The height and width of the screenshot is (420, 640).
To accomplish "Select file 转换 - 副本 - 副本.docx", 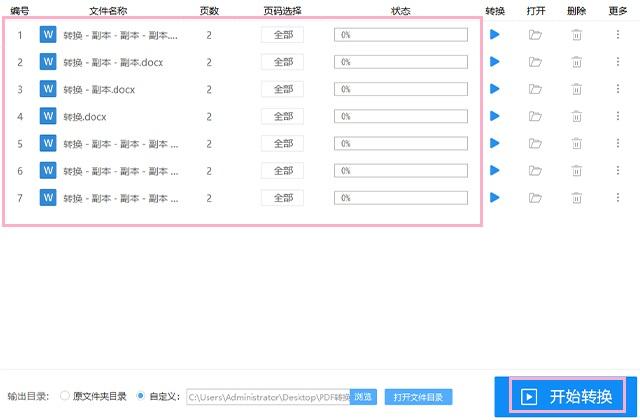I will point(113,62).
